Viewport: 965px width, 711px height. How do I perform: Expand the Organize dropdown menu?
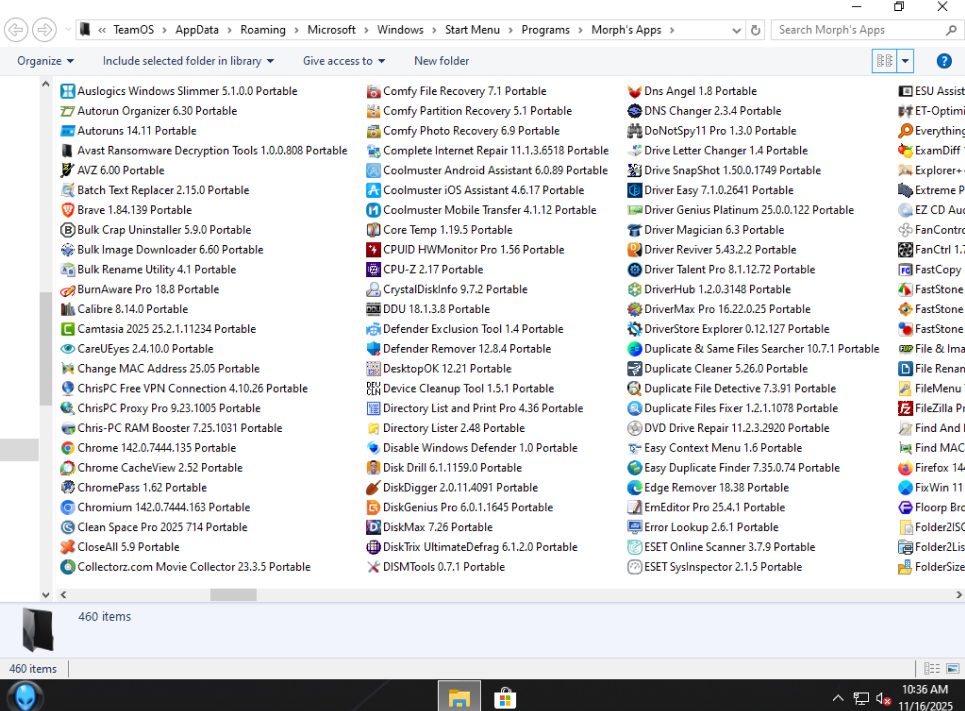[45, 61]
